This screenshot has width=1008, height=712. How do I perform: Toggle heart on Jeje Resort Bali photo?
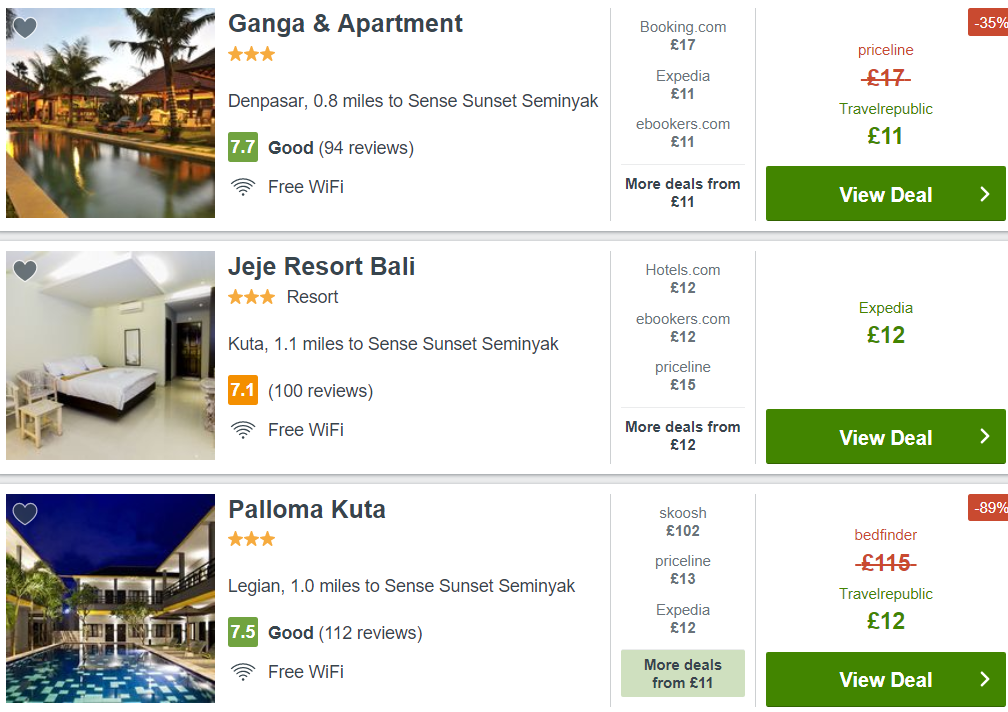(x=25, y=271)
